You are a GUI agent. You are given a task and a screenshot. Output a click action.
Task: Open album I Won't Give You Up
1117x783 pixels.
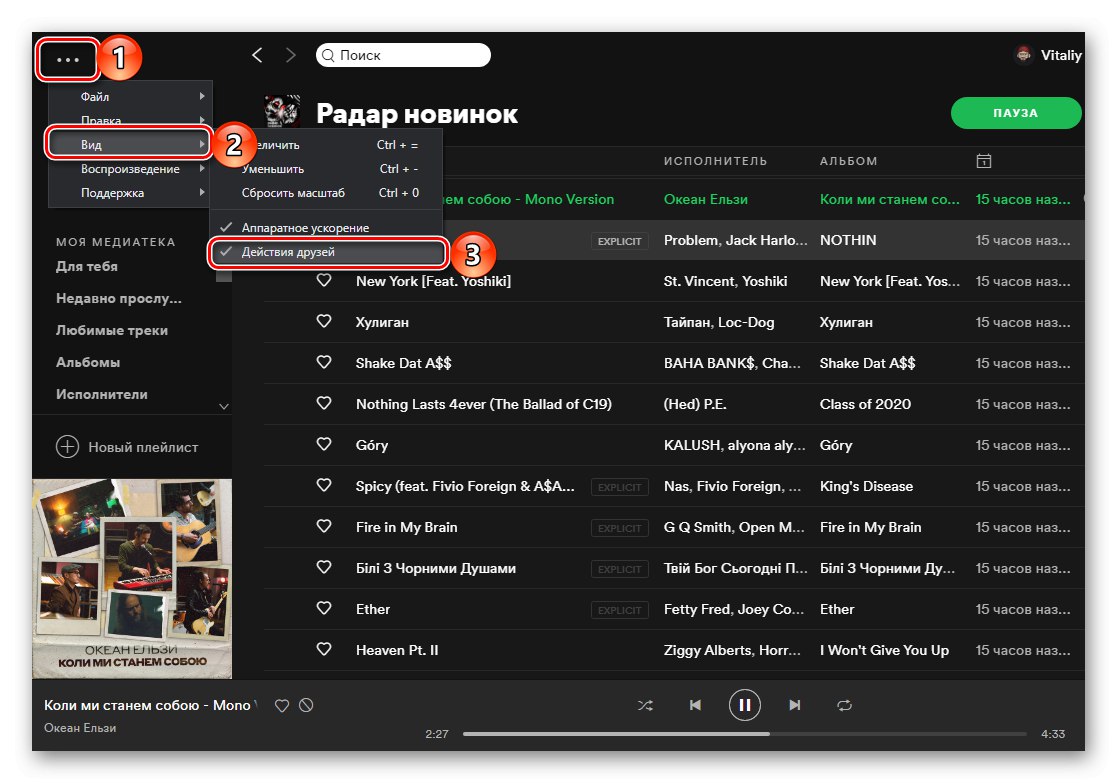tap(884, 650)
